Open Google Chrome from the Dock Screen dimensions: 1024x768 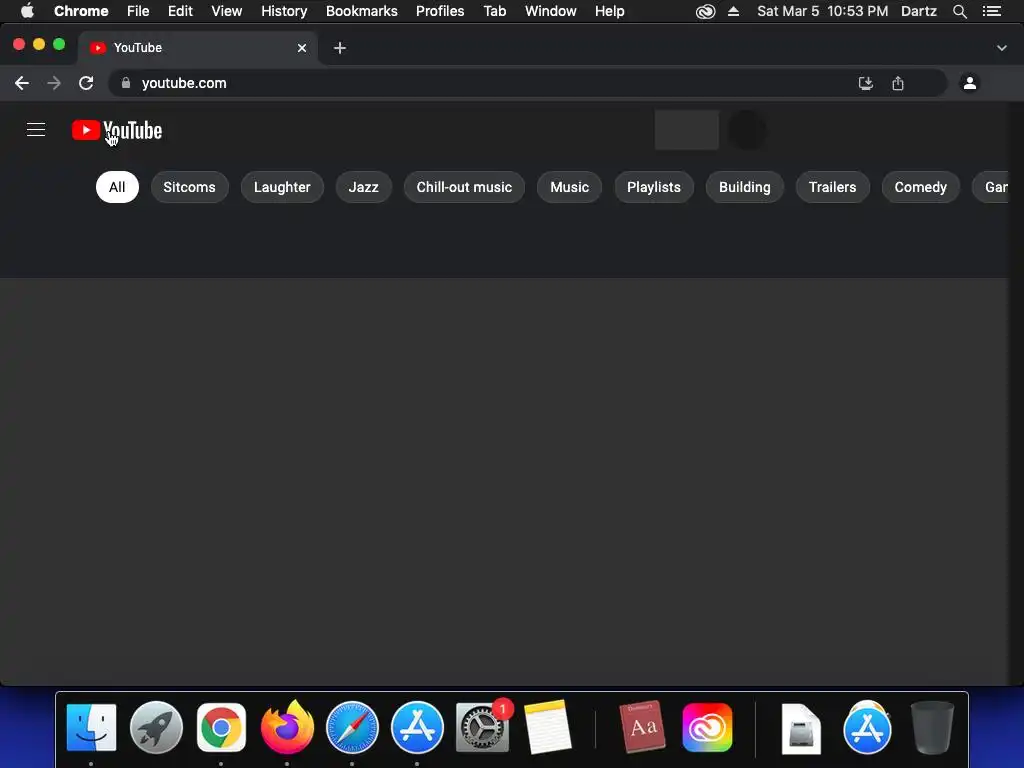coord(221,728)
